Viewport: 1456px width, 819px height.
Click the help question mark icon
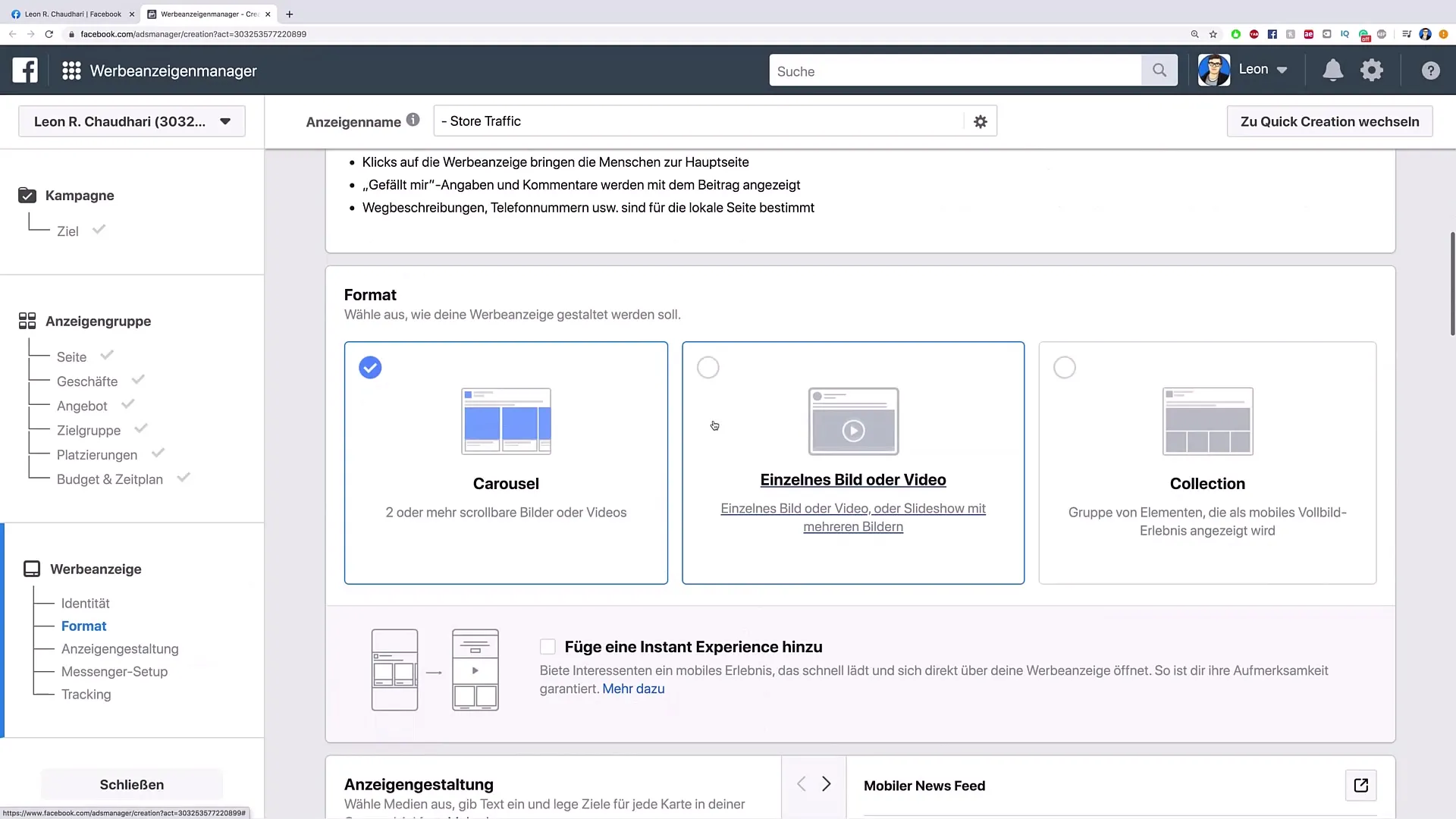click(x=1431, y=70)
